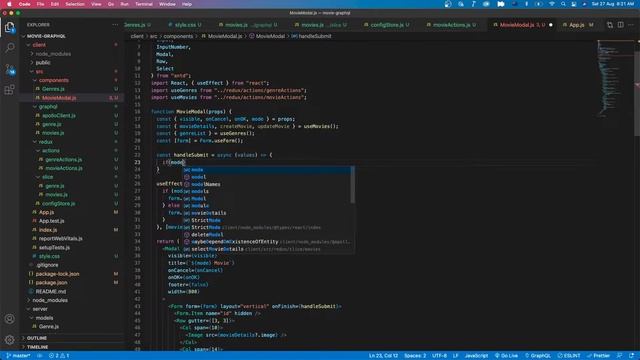The width and height of the screenshot is (640, 360).
Task: Open the Explorer view in activity bar
Action: click(9, 28)
